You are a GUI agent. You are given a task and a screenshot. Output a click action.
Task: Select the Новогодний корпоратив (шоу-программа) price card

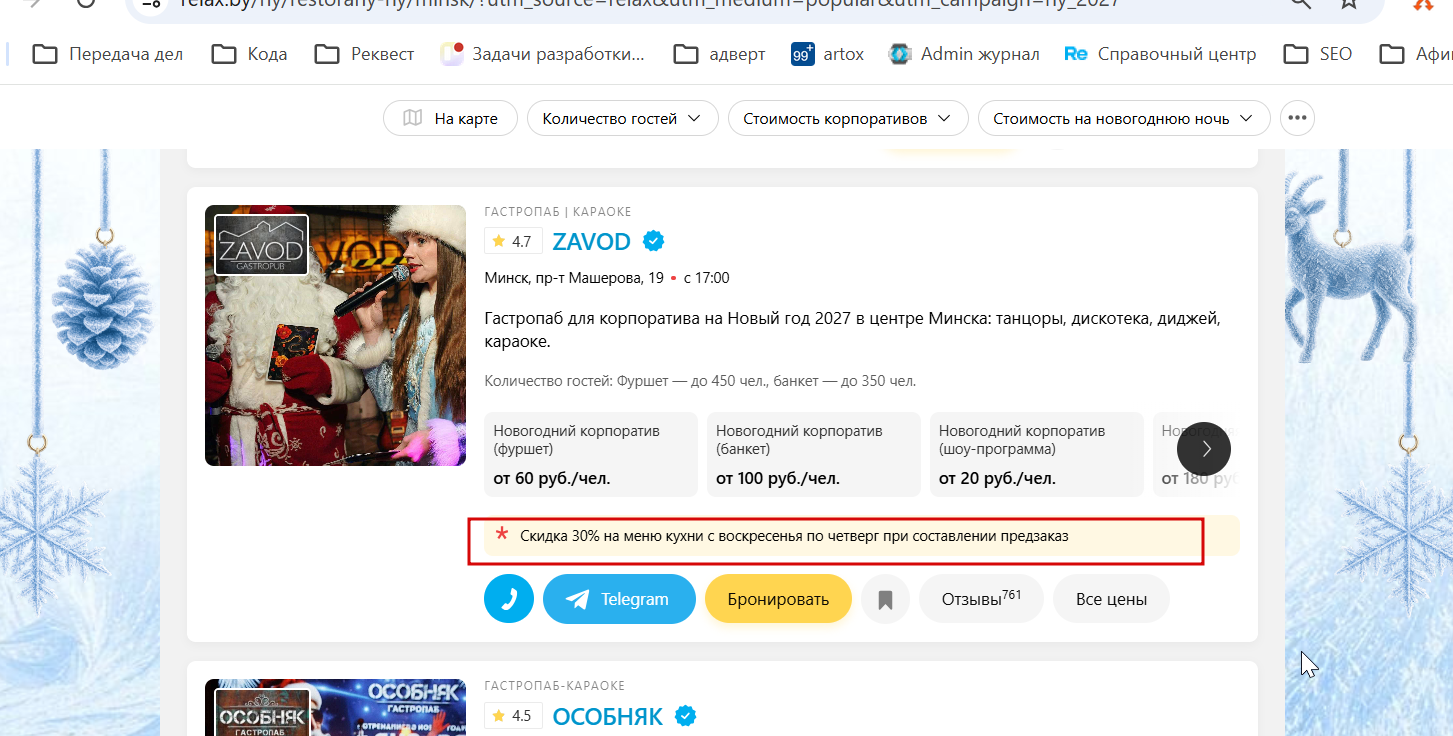pyautogui.click(x=1037, y=454)
